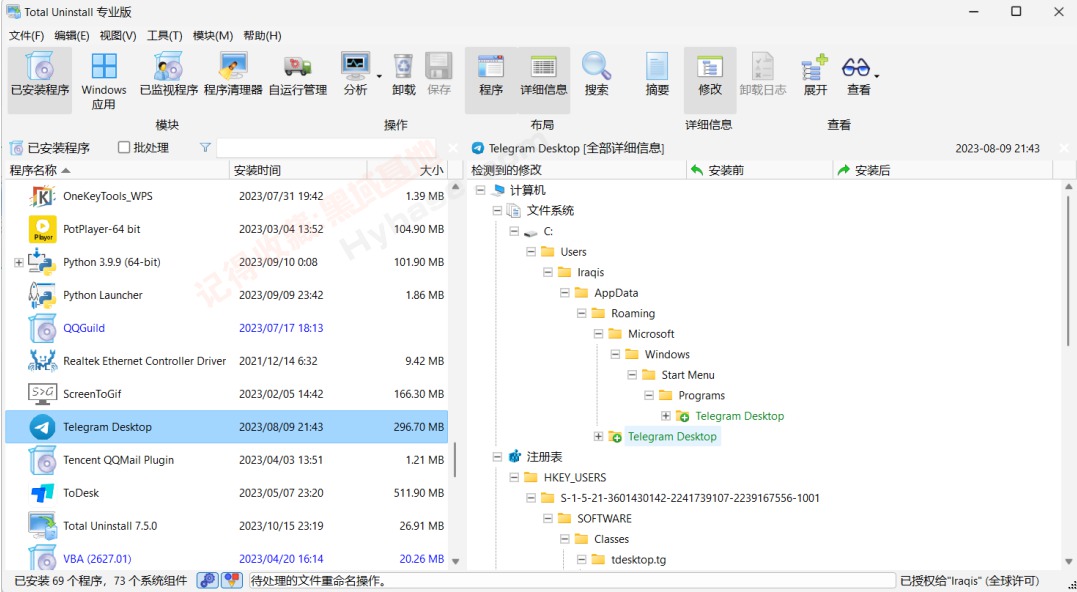The image size is (1077, 592).
Task: Select the QQGuild program row
Action: coord(227,328)
